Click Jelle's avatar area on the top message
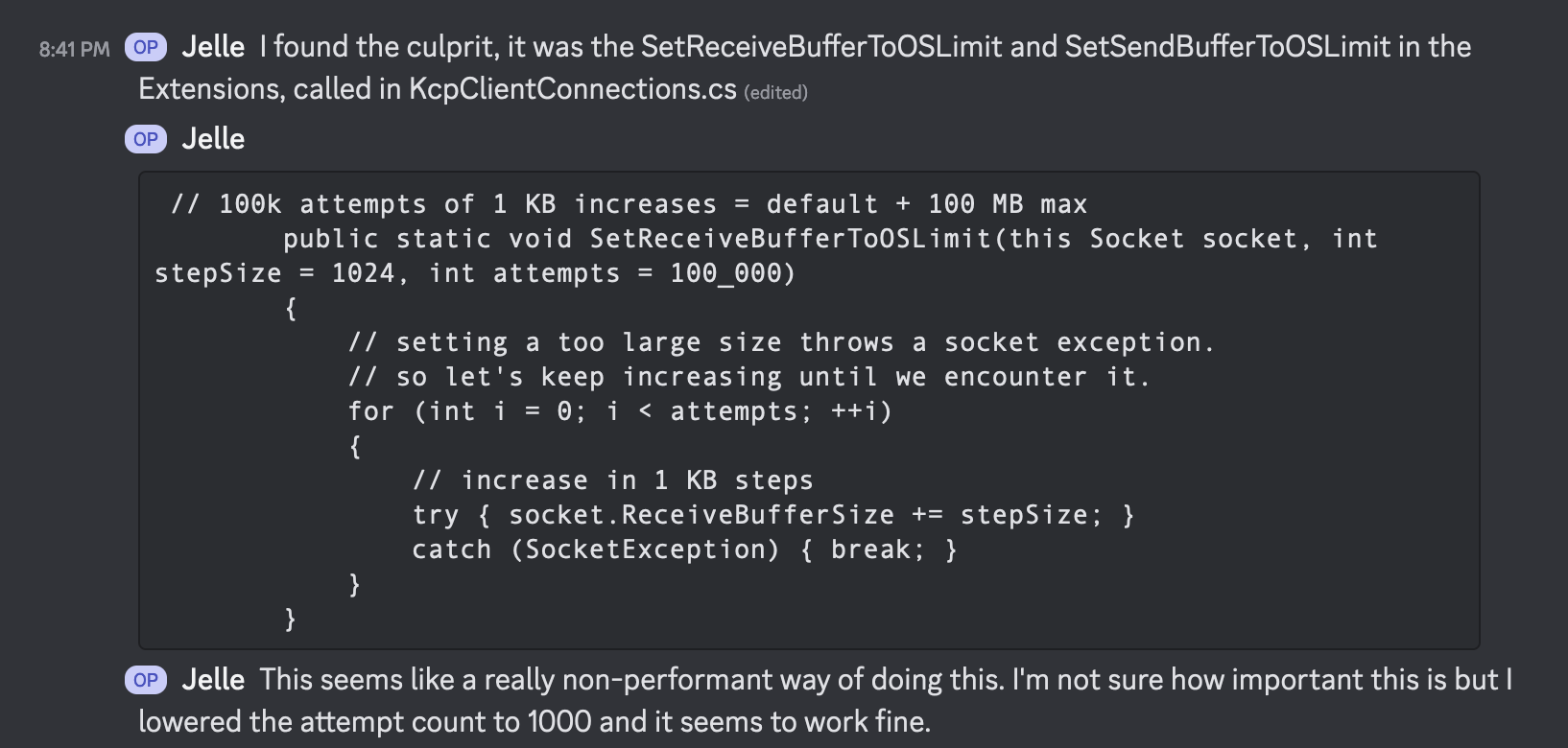 coord(145,45)
